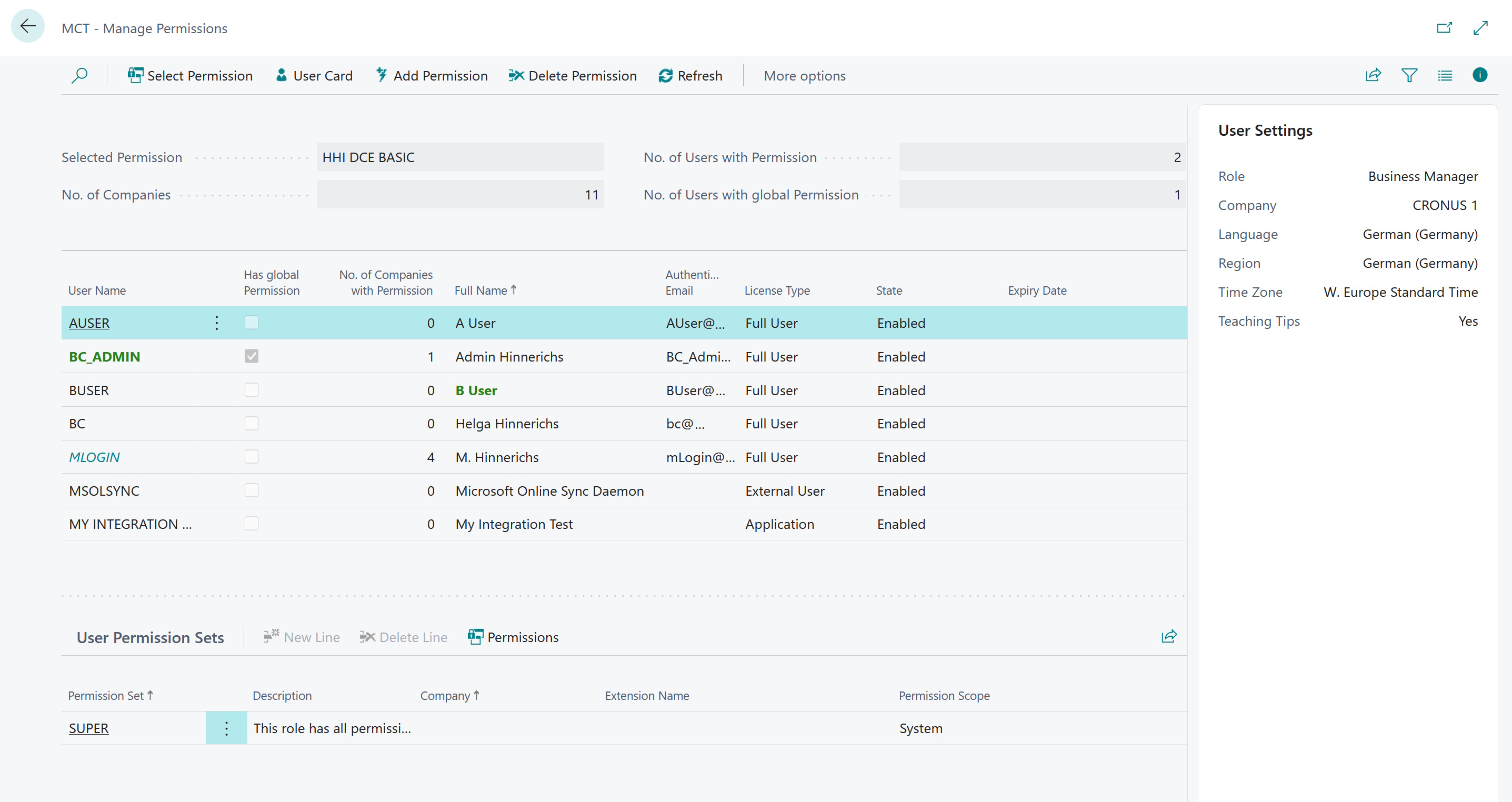Open the AUSER user link
1512x802 pixels.
(x=89, y=323)
